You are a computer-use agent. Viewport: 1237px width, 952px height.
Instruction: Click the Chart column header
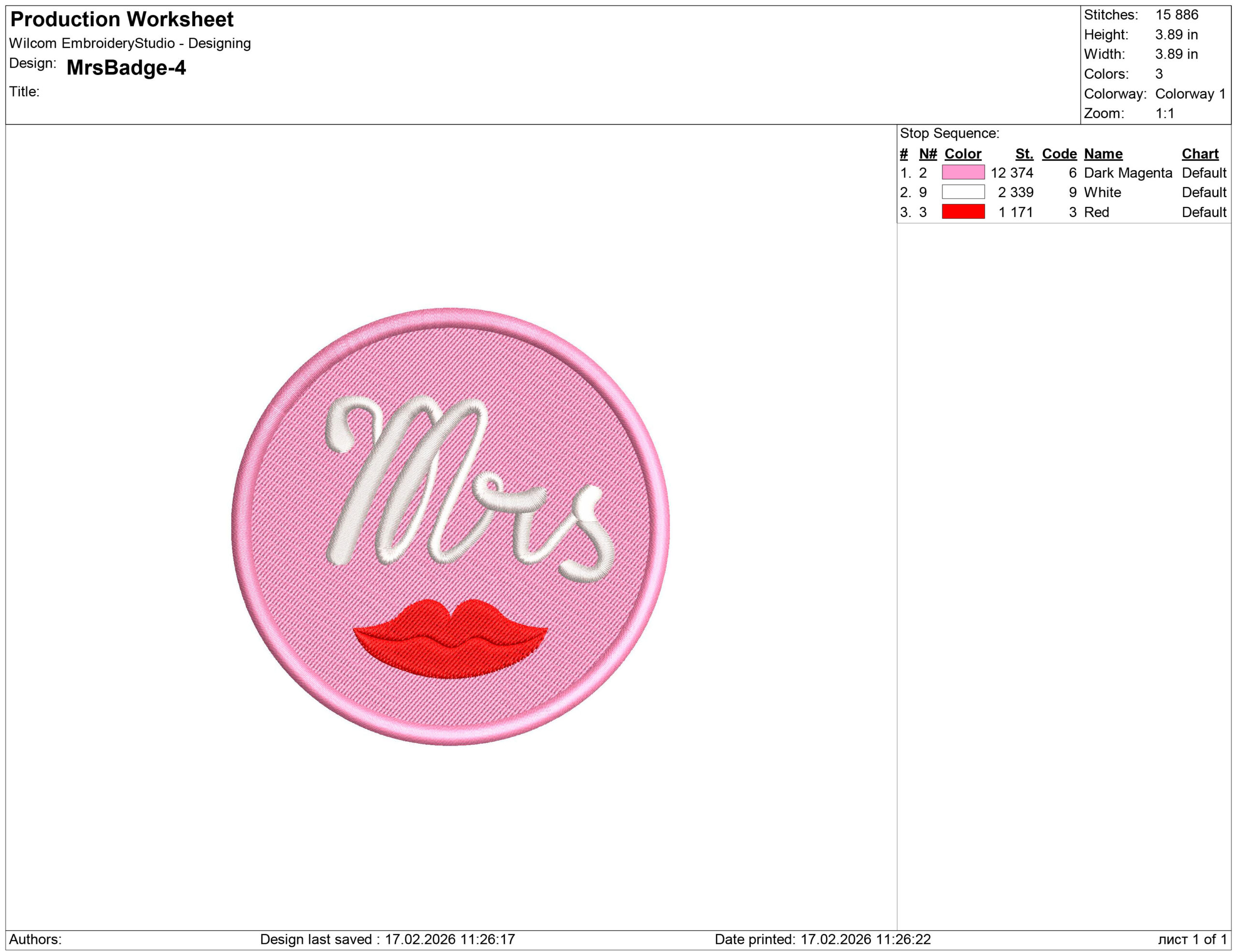[1200, 154]
